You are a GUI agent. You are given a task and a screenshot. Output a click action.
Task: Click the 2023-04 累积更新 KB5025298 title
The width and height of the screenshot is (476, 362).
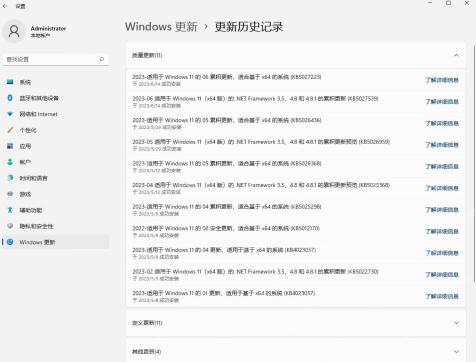227,207
